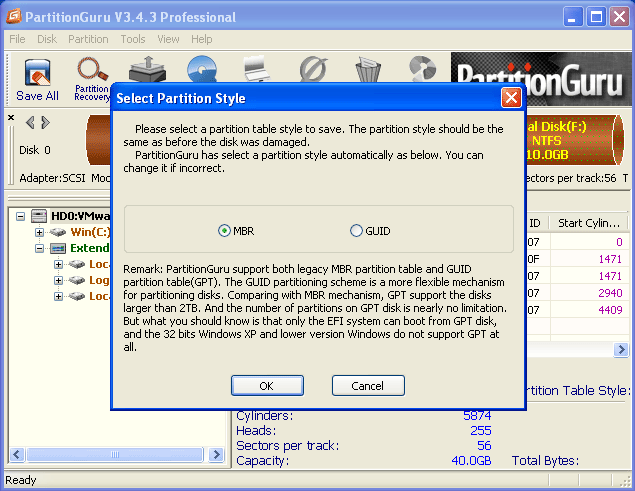Screen dimensions: 635x491
Task: Open the Disk menu
Action: coord(47,39)
